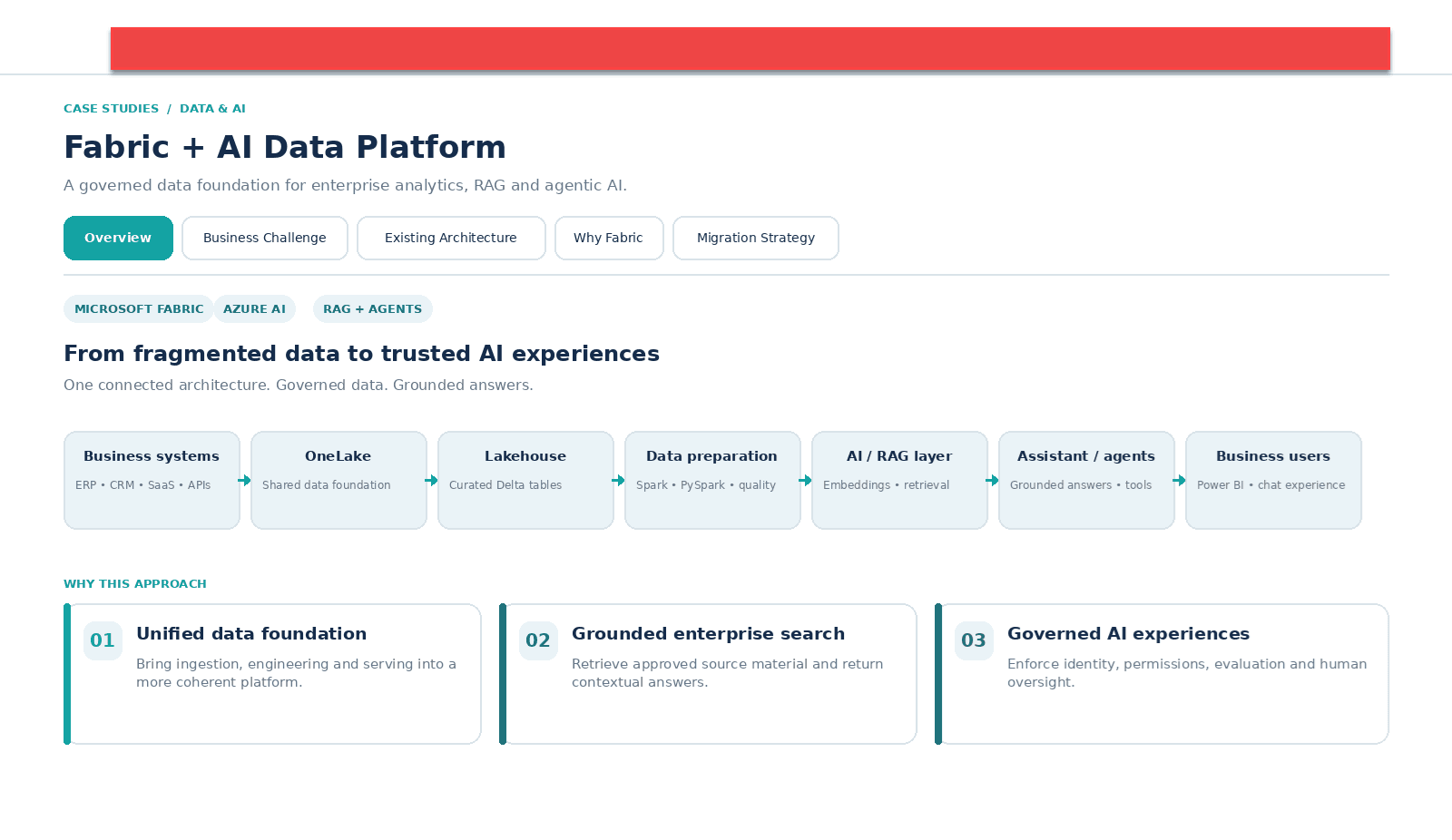Click the WHY THIS APPROACH label
Image resolution: width=1452 pixels, height=840 pixels.
pyautogui.click(x=135, y=583)
